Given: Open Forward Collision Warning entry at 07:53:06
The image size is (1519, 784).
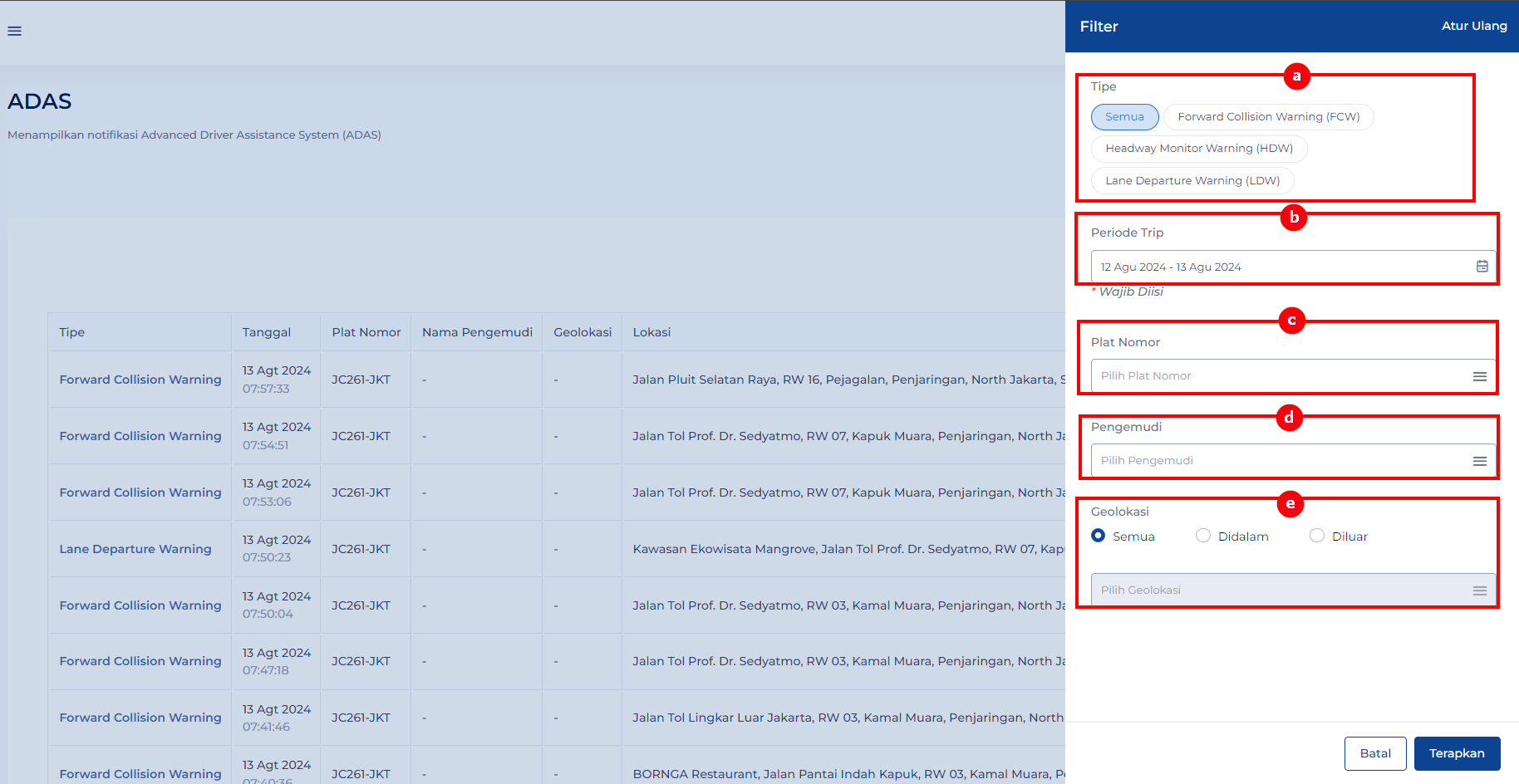Looking at the screenshot, I should pos(140,492).
